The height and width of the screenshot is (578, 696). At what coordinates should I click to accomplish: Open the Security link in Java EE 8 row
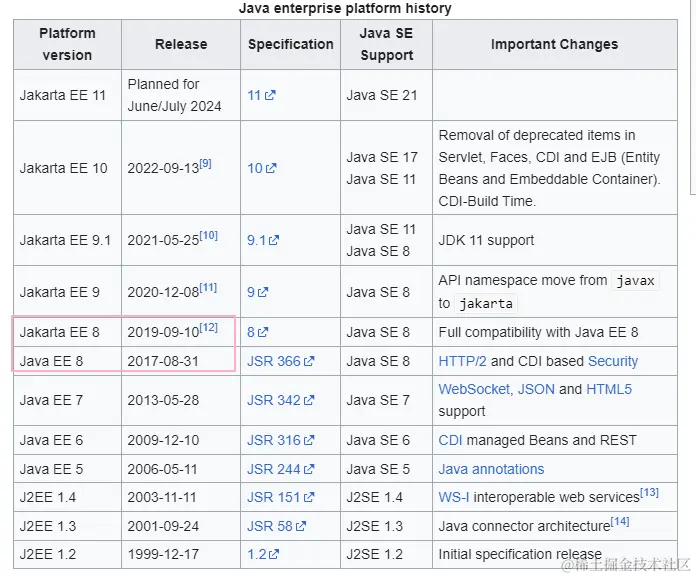pyautogui.click(x=613, y=361)
